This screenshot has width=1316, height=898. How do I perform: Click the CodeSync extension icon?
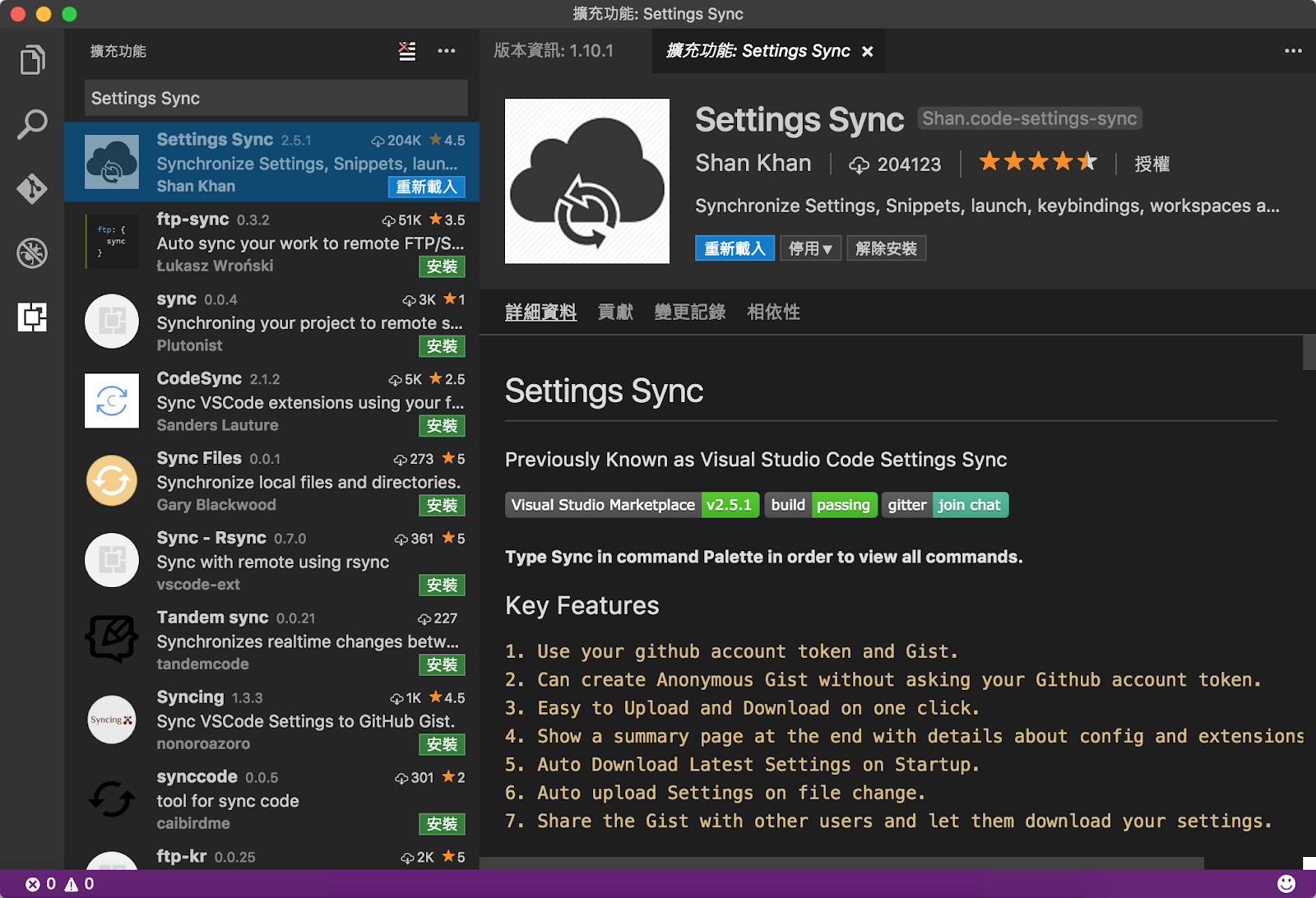112,400
